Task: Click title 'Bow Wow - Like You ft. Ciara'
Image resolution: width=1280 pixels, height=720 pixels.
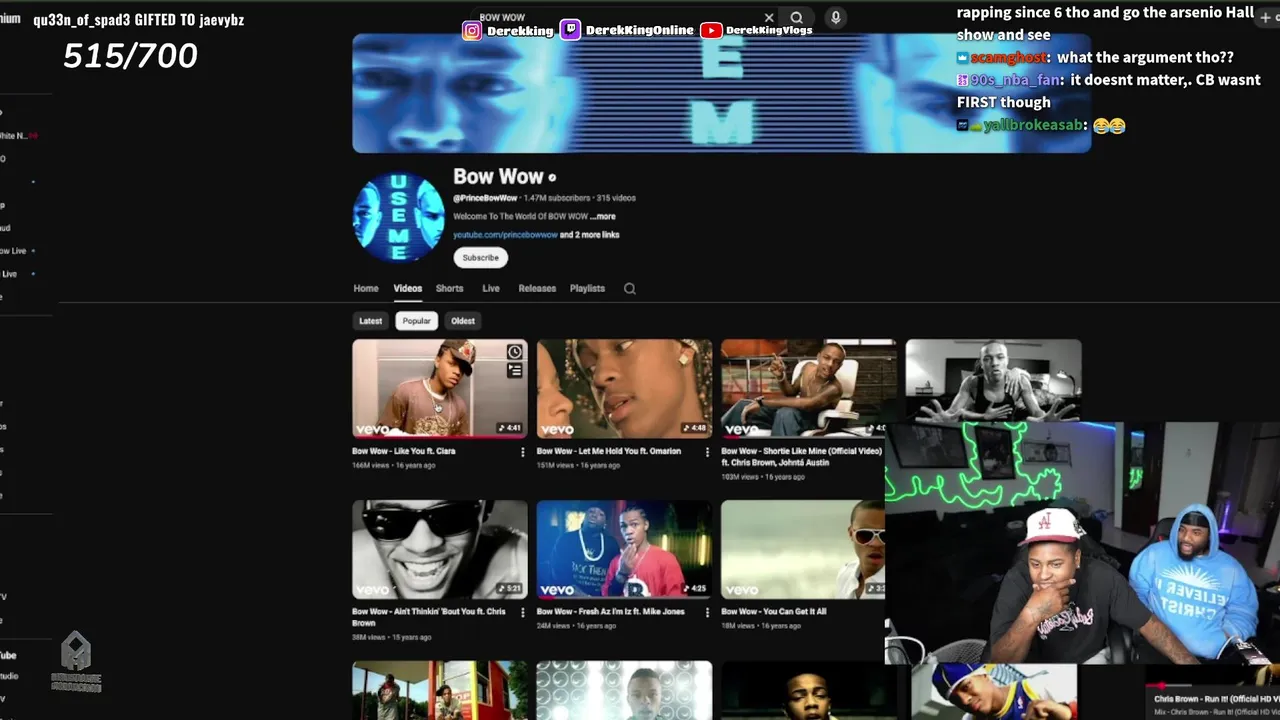Action: click(x=404, y=451)
